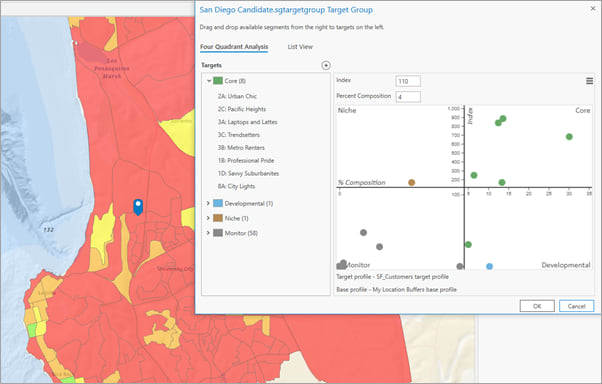The height and width of the screenshot is (384, 602).
Task: Collapse the Core (8) target group
Action: 209,81
